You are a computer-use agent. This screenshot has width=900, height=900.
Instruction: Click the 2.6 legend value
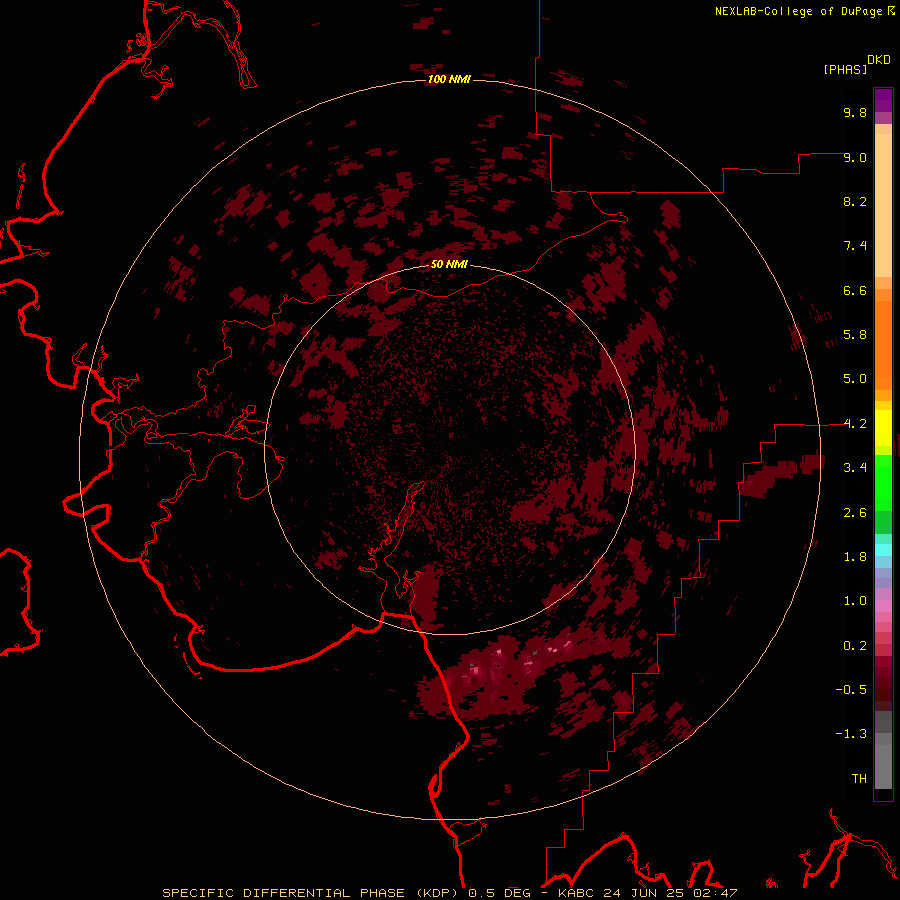coord(855,513)
